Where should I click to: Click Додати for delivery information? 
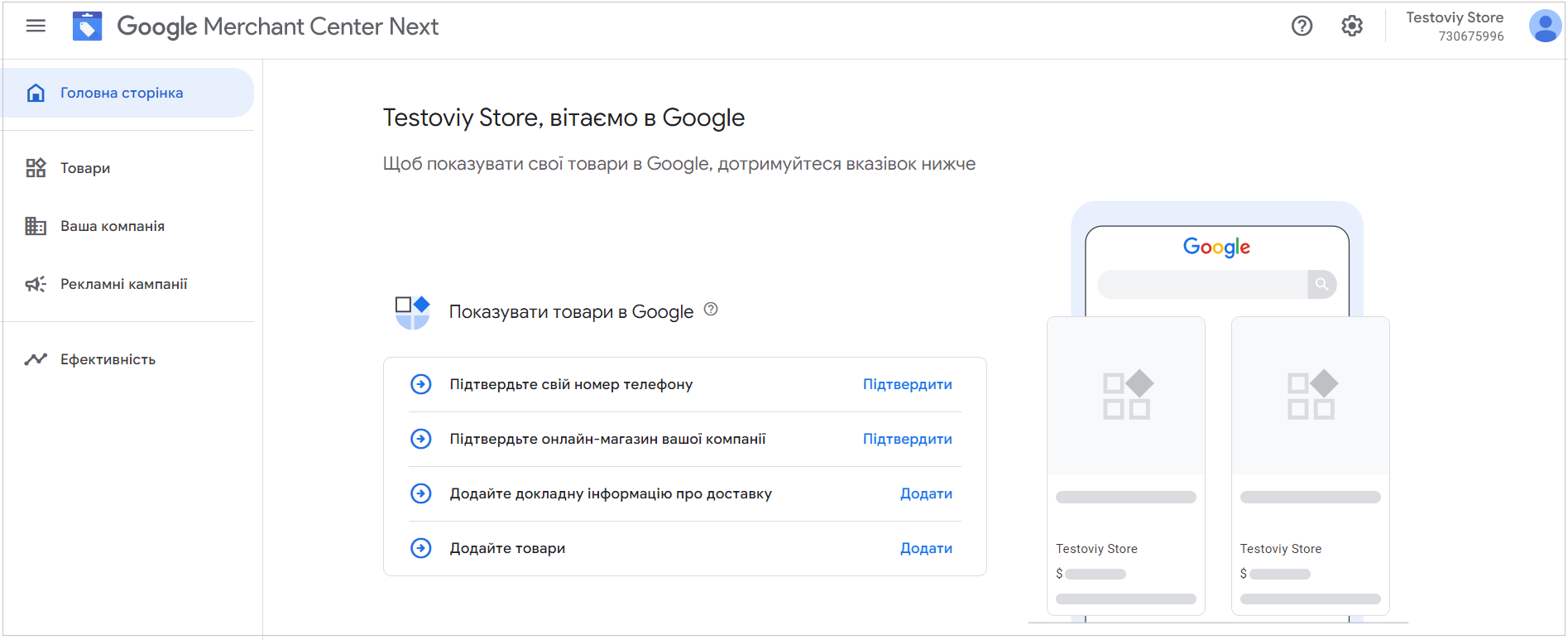(x=926, y=493)
